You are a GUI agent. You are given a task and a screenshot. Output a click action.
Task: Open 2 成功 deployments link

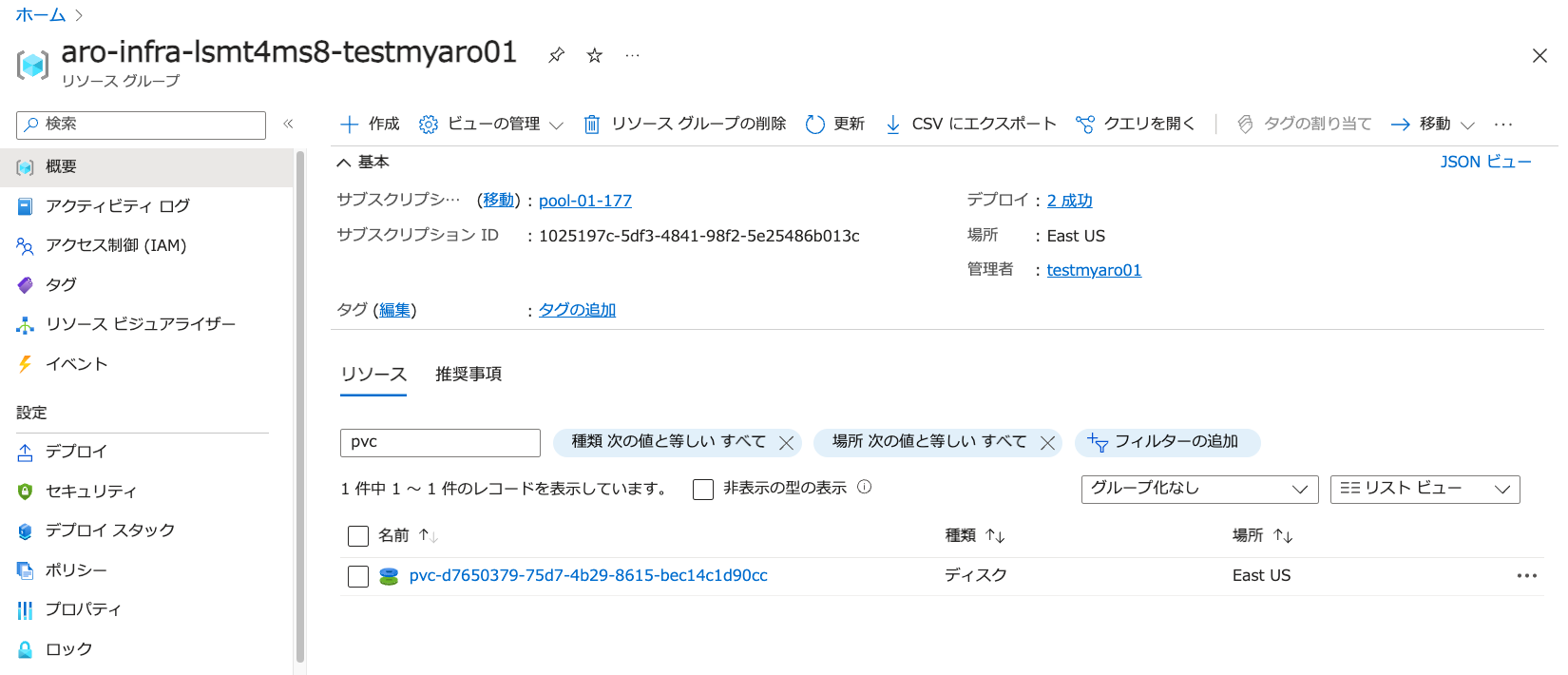pos(1069,201)
